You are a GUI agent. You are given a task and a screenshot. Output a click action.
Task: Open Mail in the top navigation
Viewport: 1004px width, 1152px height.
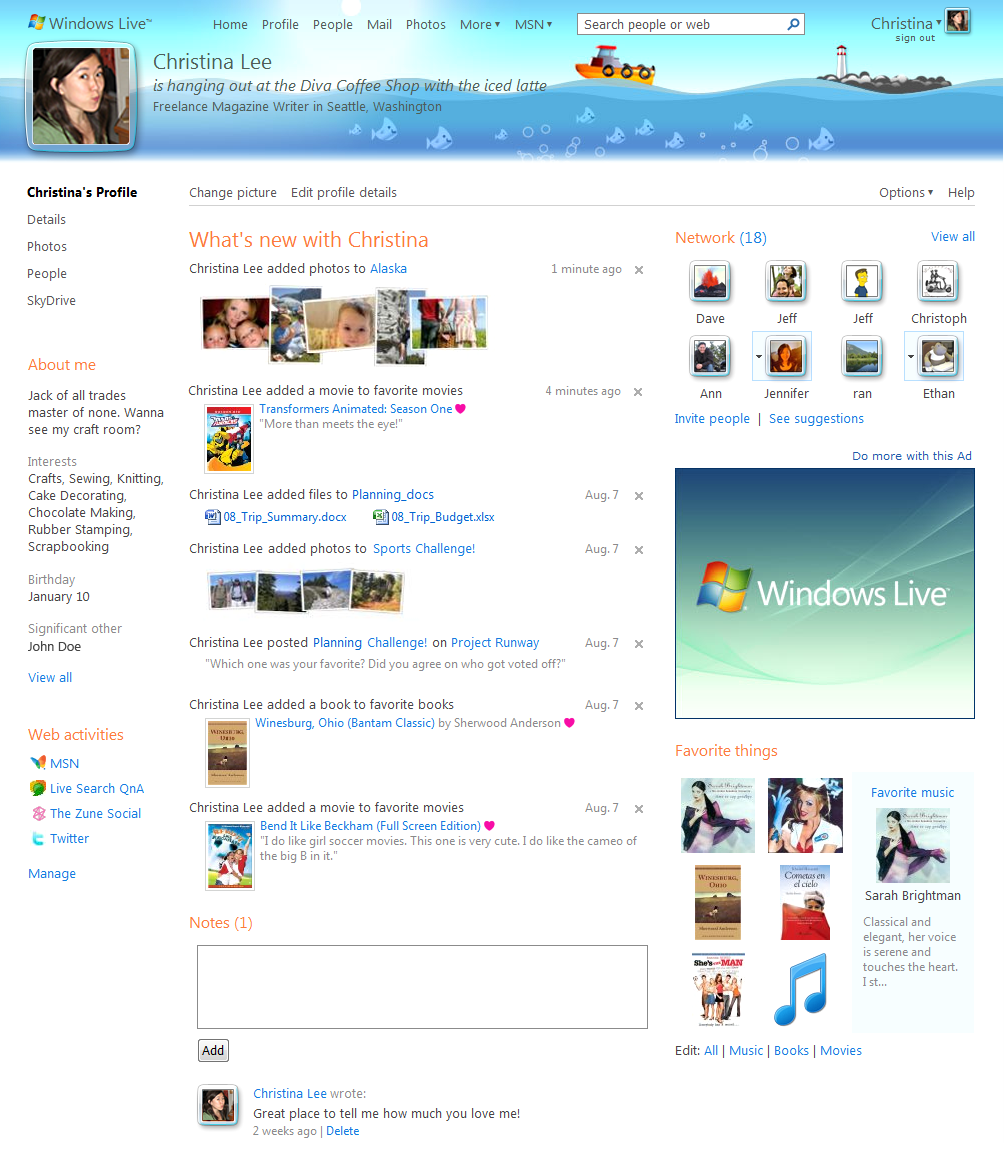tap(379, 24)
